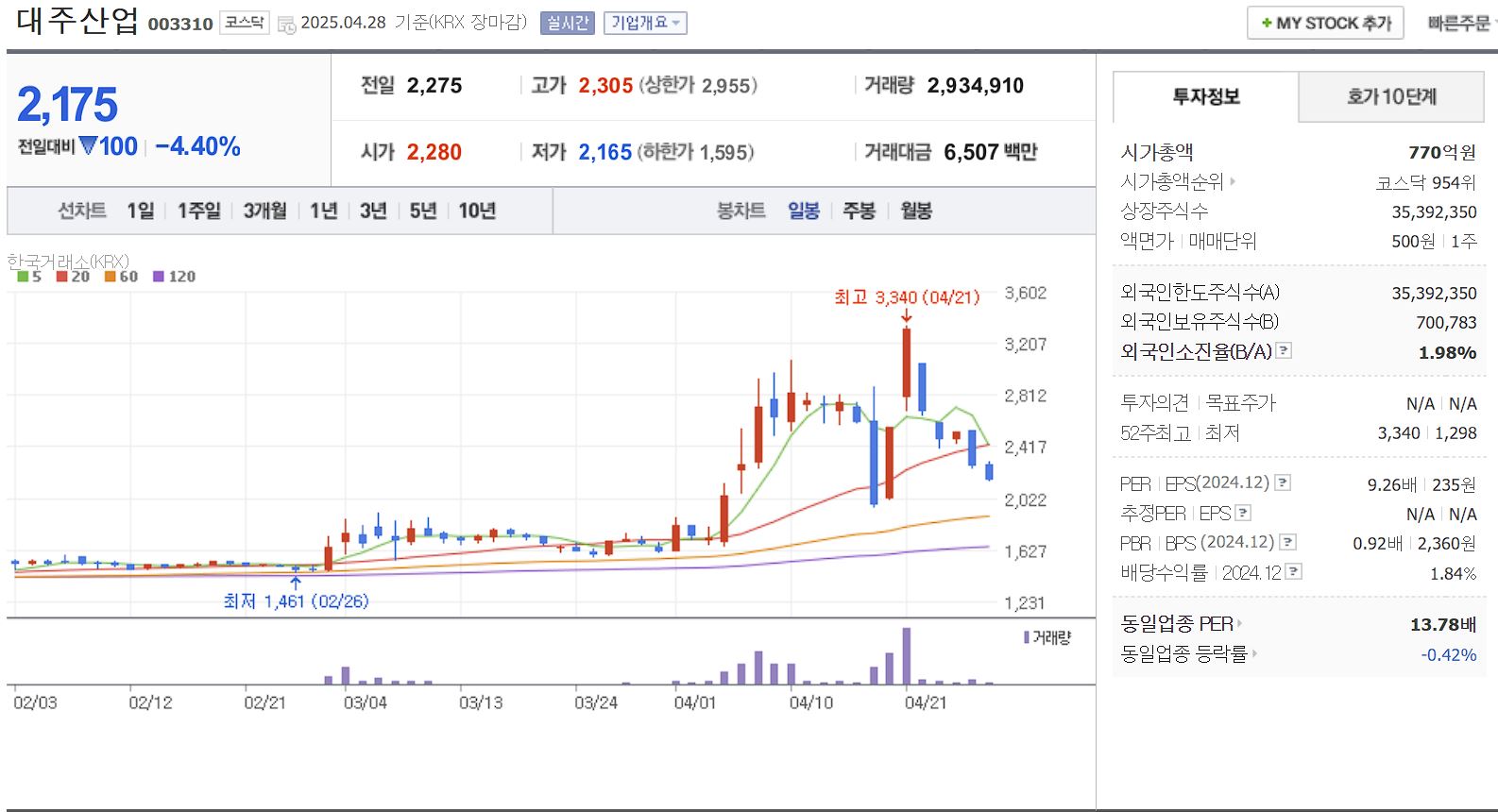Select the 일봉 candlestick view
This screenshot has width=1498, height=812.
click(x=804, y=211)
